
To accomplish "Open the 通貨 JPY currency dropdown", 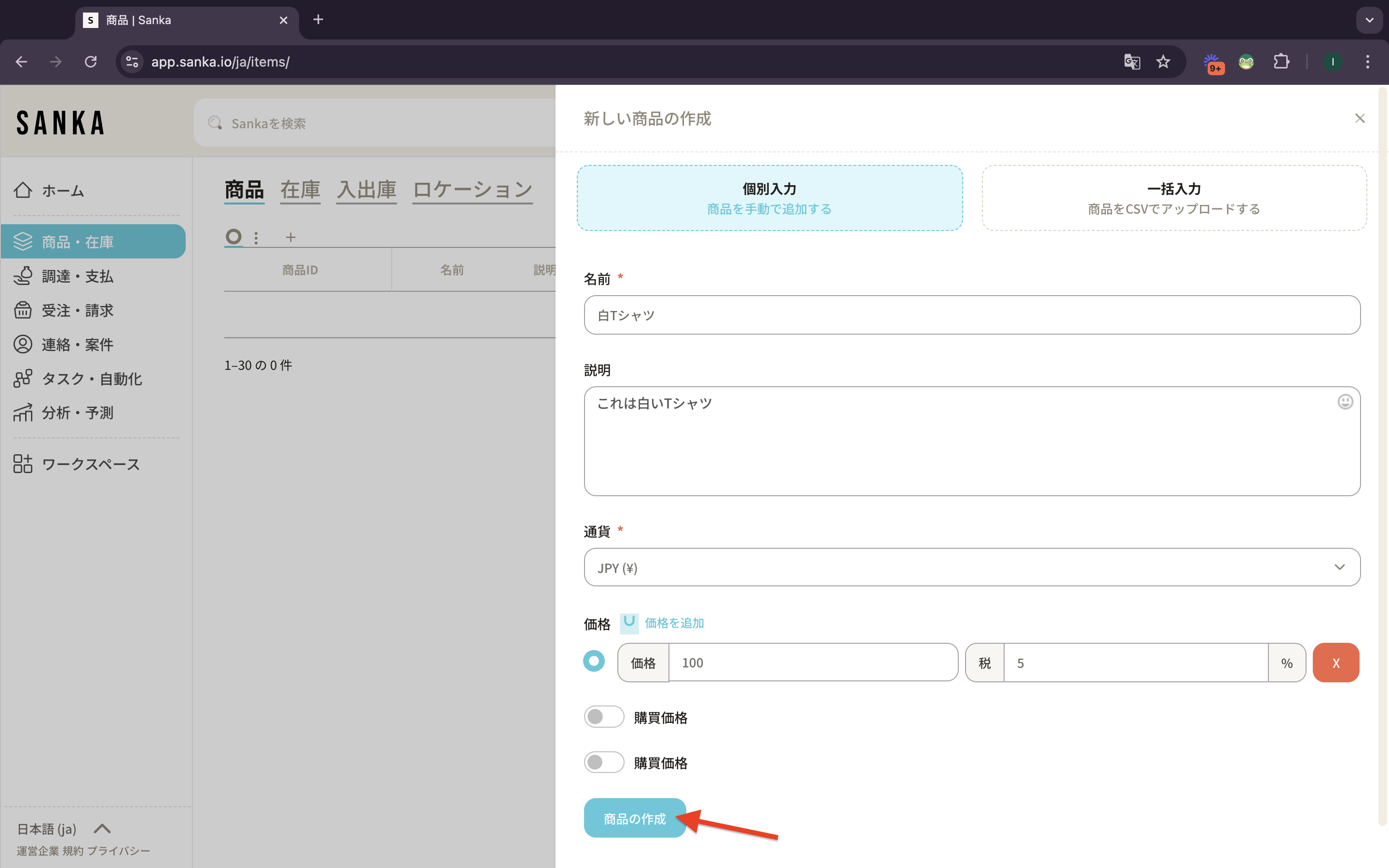I will (971, 567).
